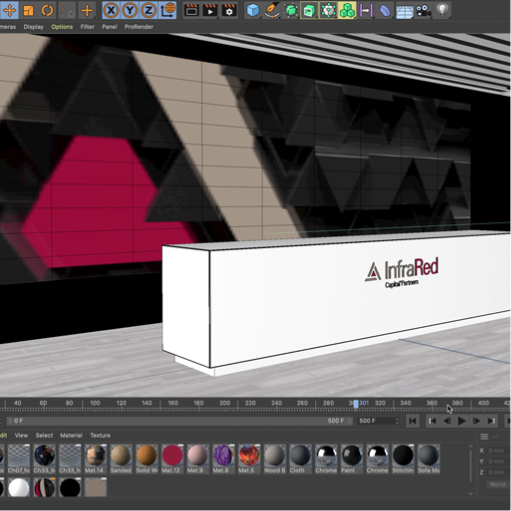Select the purple Mat.8 material
Viewport: 511px width, 511px height.
pos(223,459)
